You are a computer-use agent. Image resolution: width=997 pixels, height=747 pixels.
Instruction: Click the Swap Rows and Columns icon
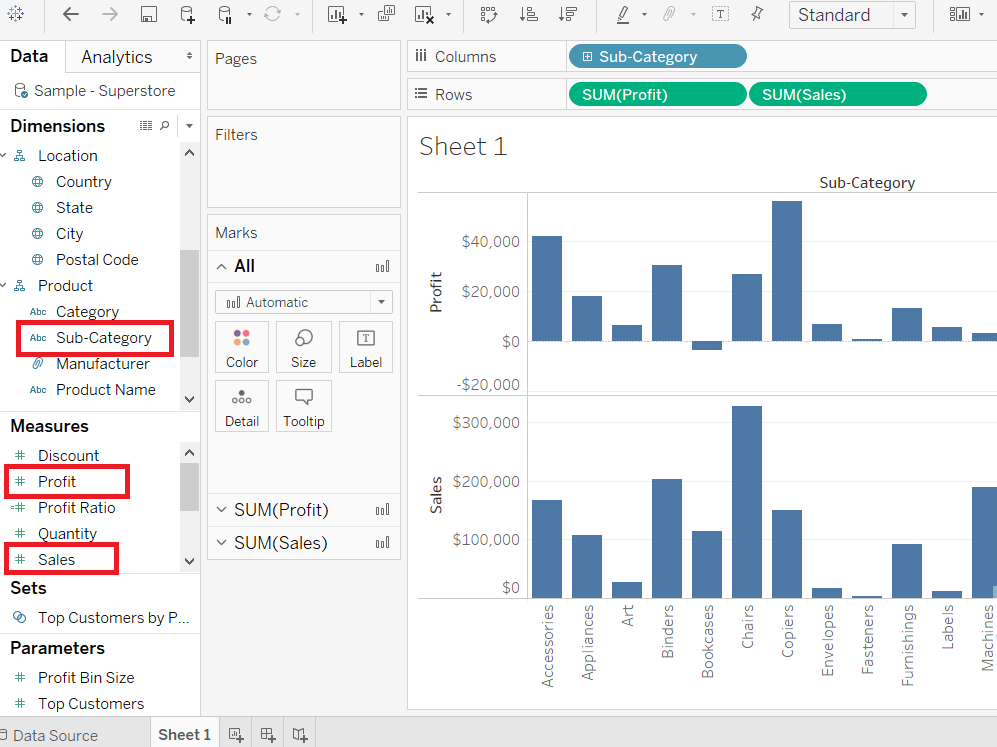[488, 15]
